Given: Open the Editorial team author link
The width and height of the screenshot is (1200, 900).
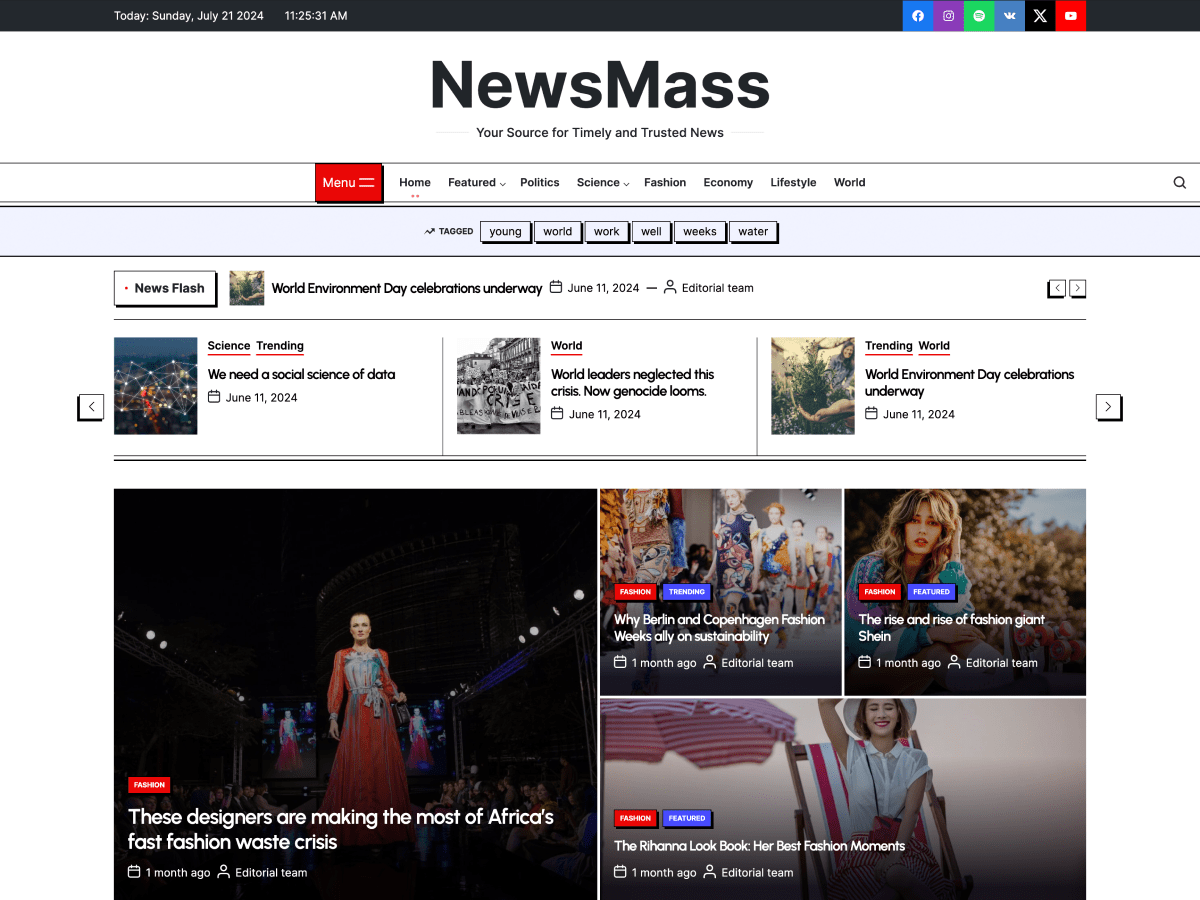Looking at the screenshot, I should coord(716,287).
